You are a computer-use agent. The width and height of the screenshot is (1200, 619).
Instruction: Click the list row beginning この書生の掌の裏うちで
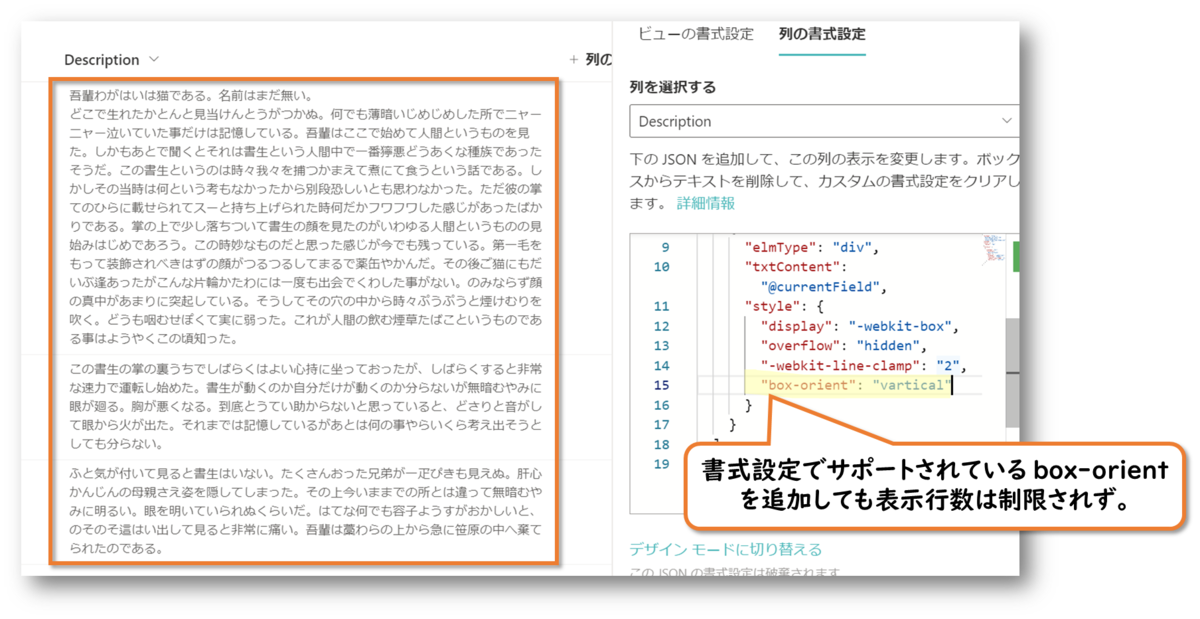pyautogui.click(x=304, y=405)
